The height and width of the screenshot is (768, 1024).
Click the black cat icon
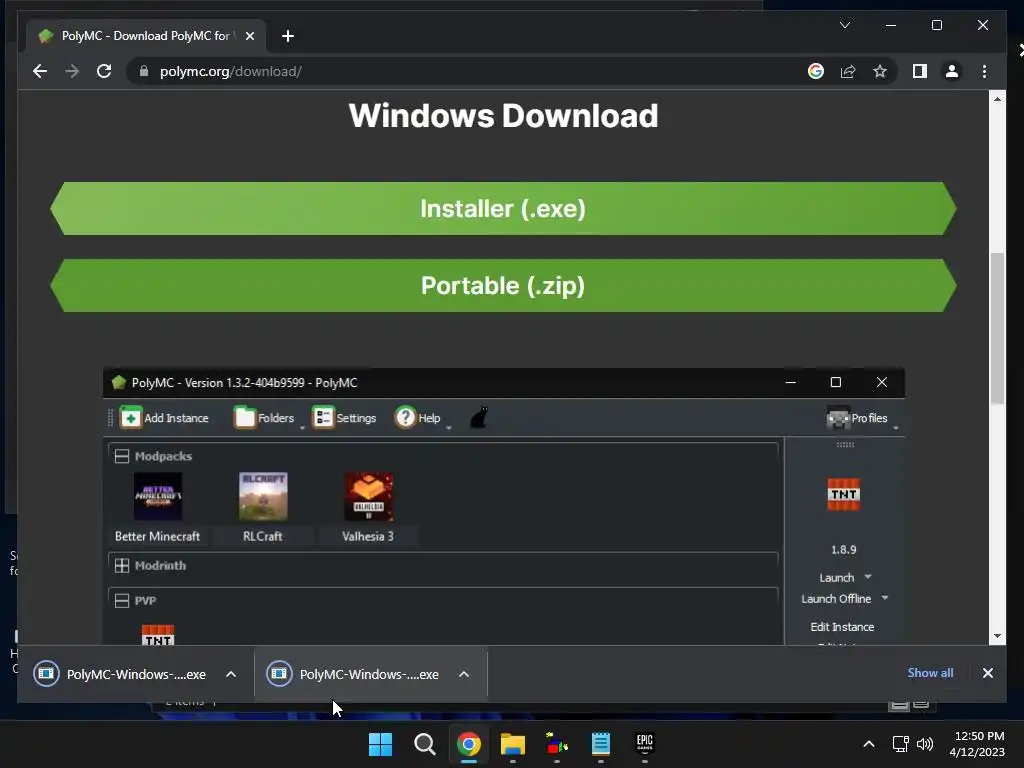click(479, 417)
